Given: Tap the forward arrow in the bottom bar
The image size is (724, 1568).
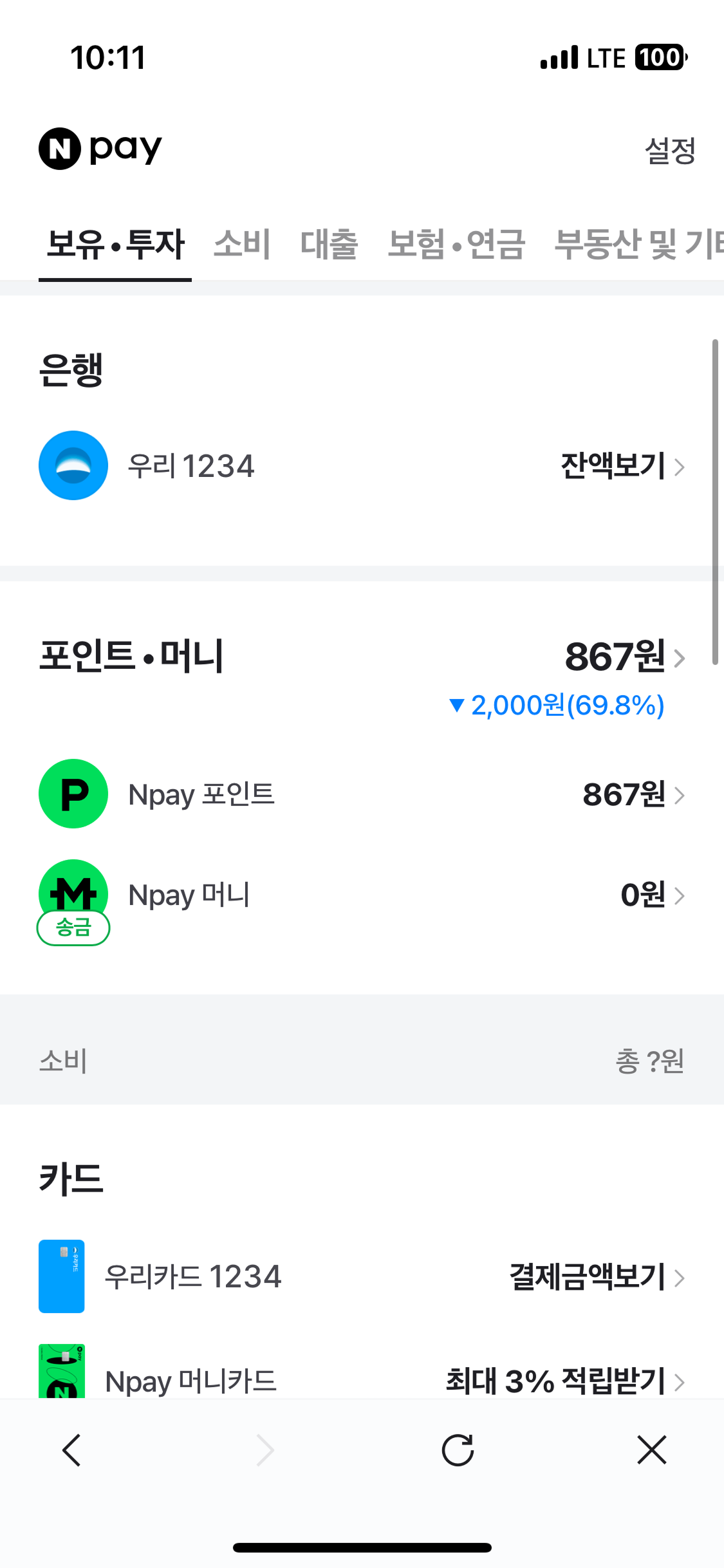Looking at the screenshot, I should (265, 1450).
